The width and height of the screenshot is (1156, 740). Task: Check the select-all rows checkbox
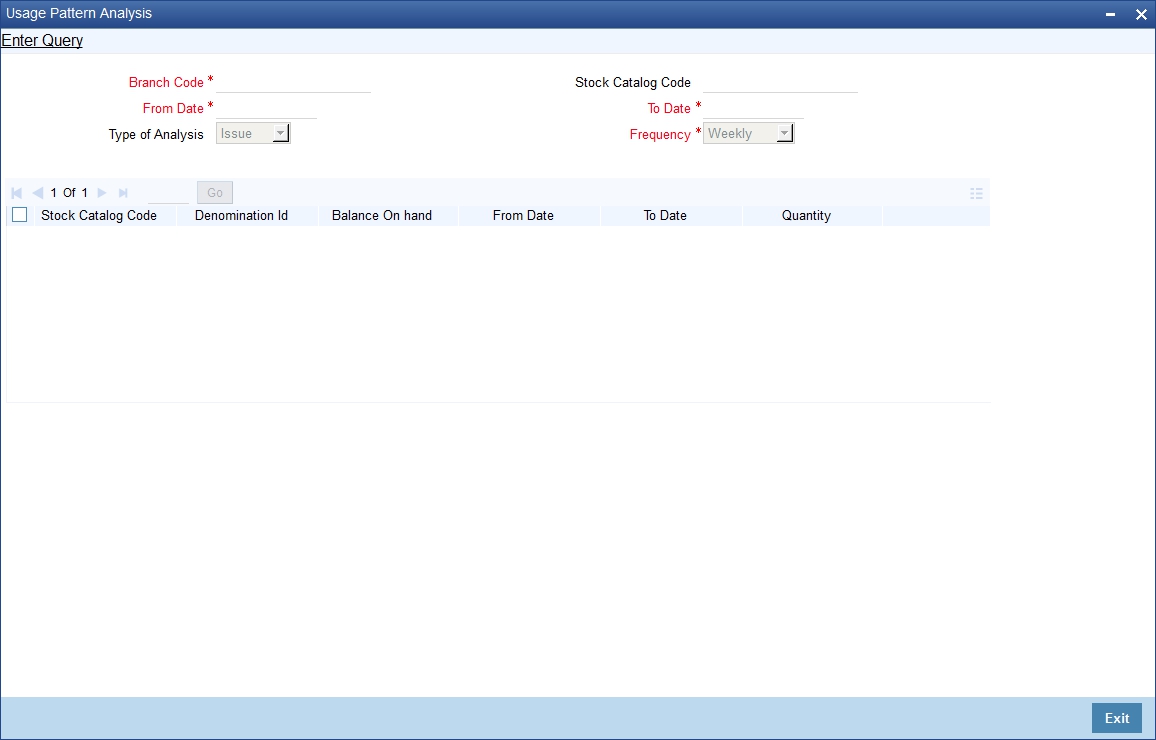(x=20, y=215)
